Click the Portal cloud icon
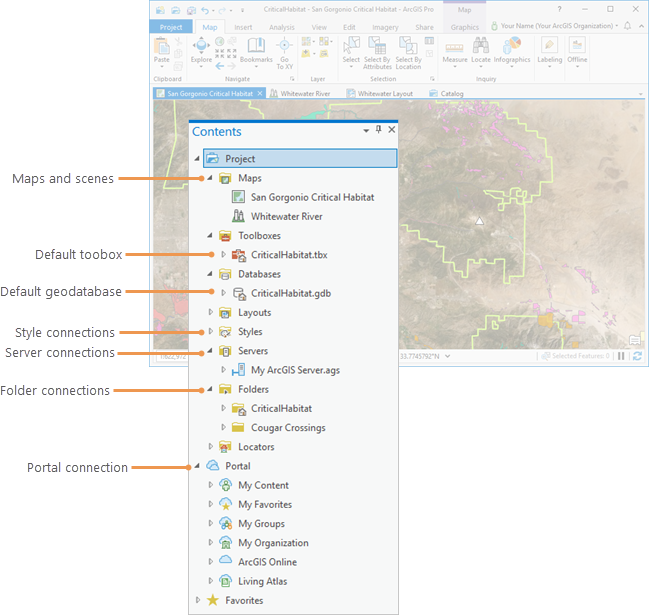The image size is (649, 615). point(212,465)
